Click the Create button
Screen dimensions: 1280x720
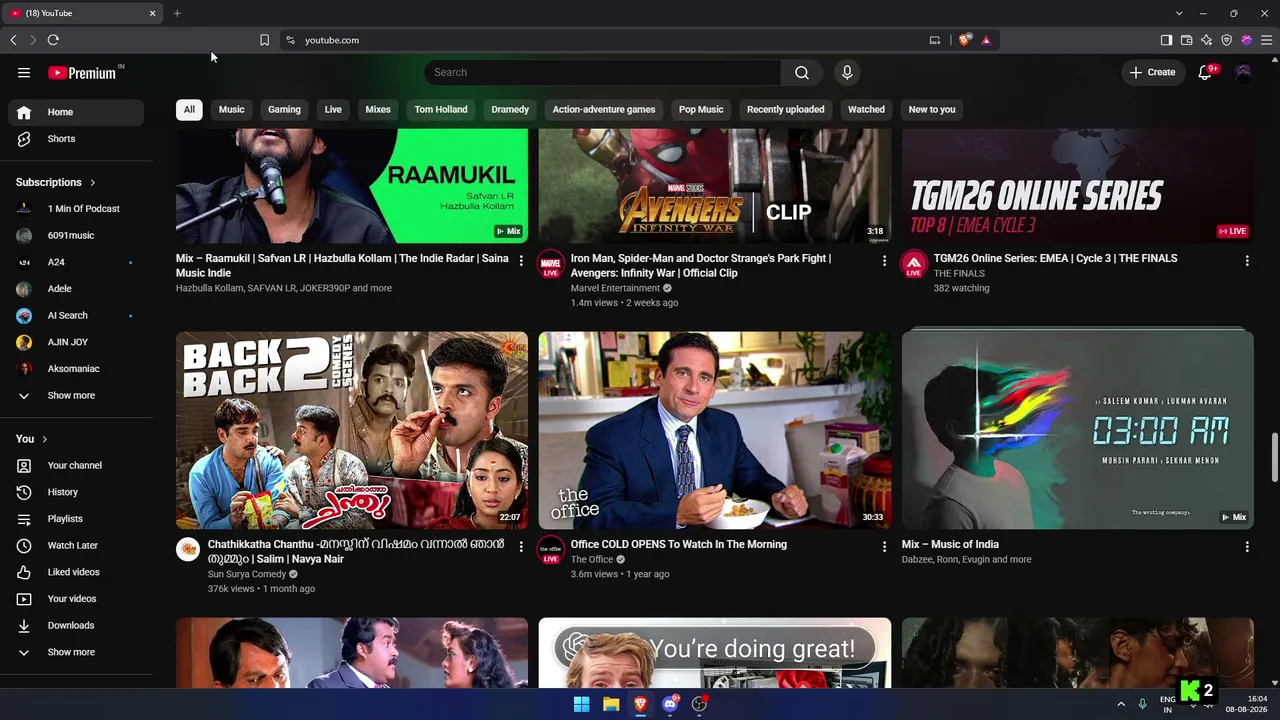(x=1152, y=72)
